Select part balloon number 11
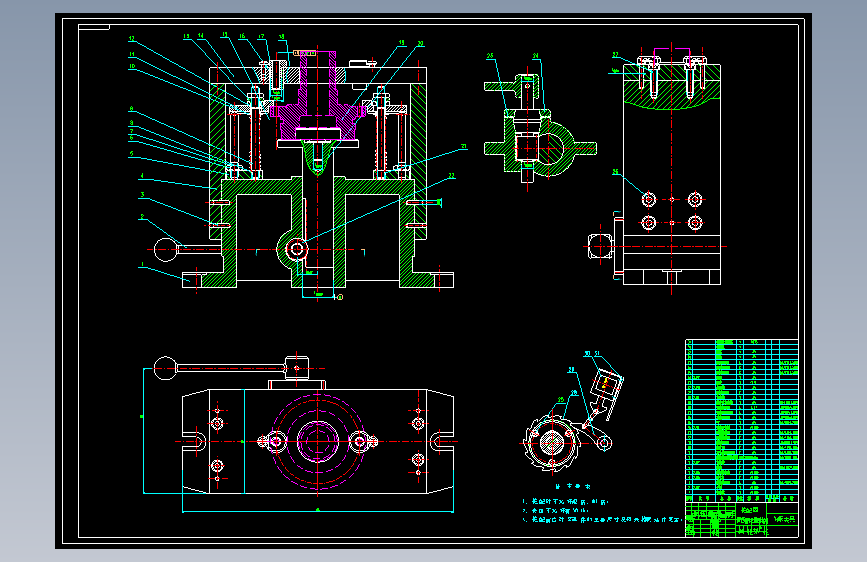 132,54
